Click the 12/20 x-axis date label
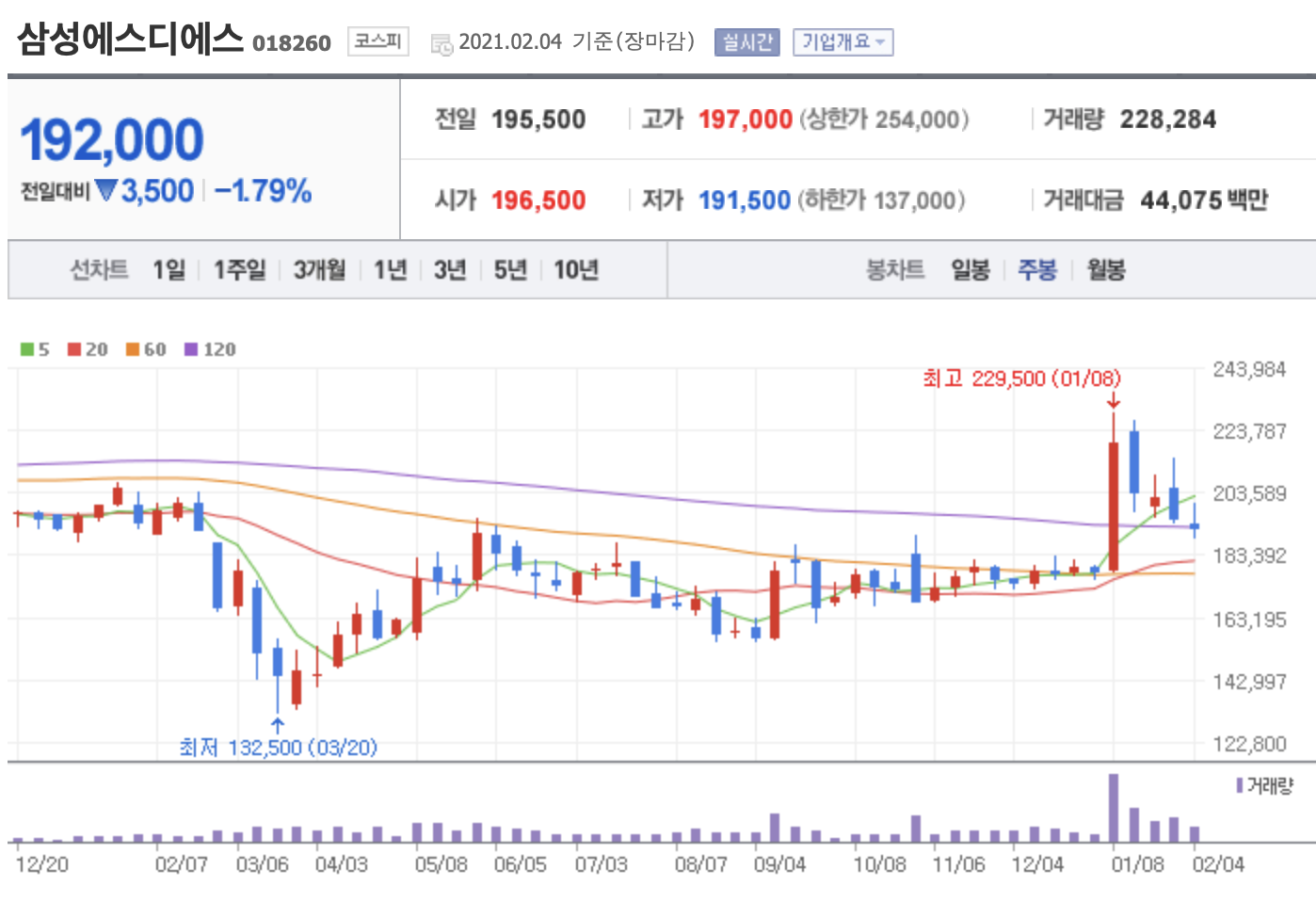 click(42, 864)
